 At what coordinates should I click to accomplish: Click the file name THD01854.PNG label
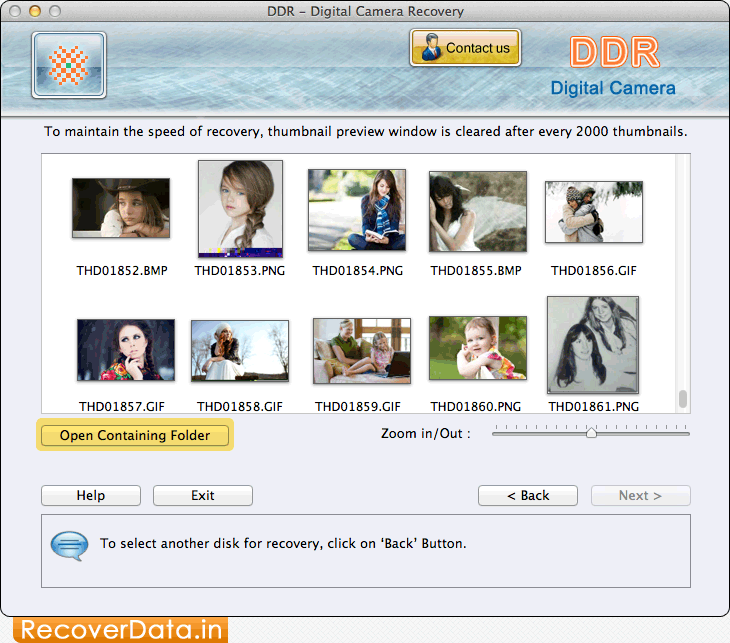pyautogui.click(x=358, y=271)
